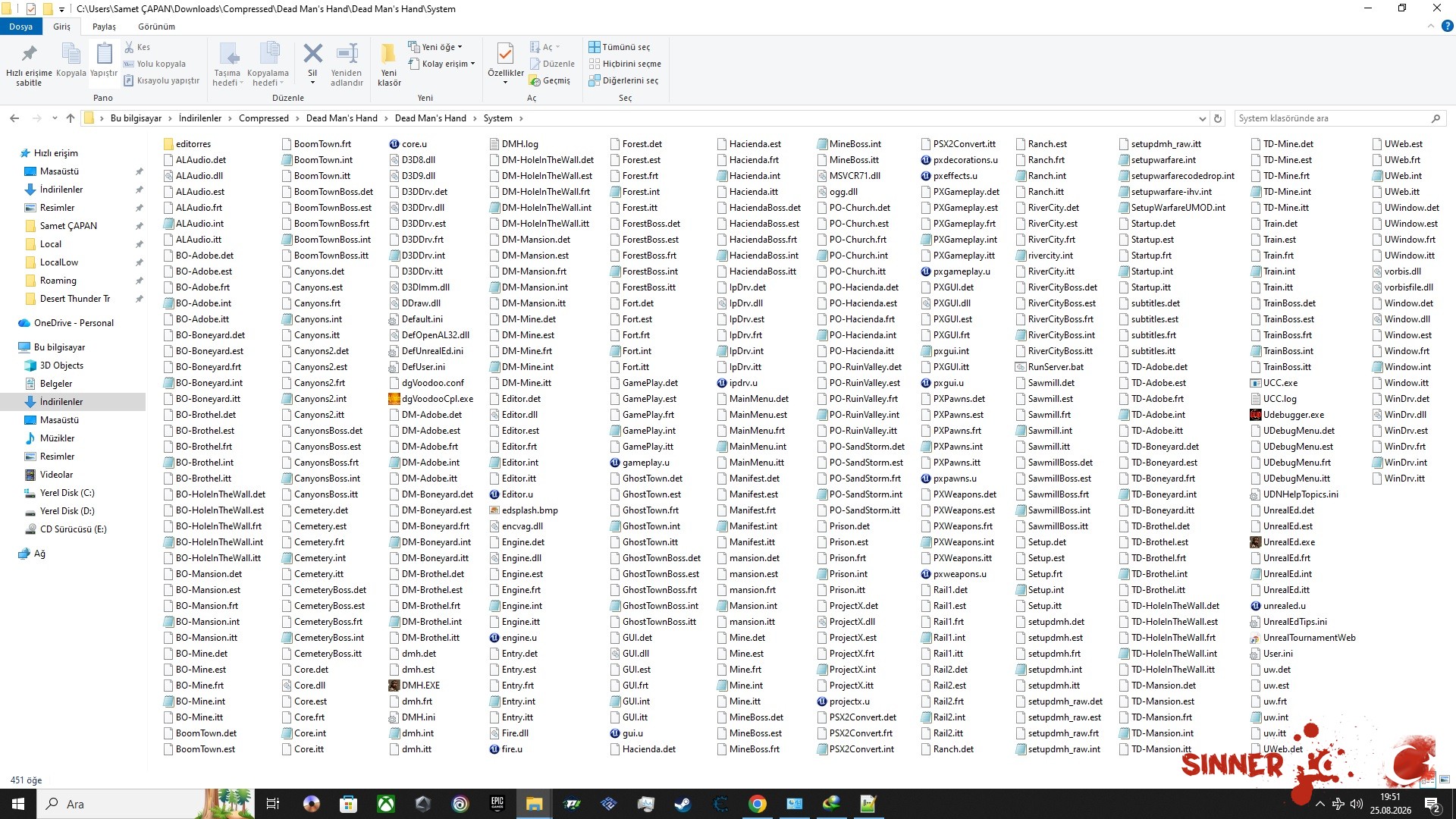
Task: Open Epic Games Launcher from taskbar
Action: coord(497,804)
